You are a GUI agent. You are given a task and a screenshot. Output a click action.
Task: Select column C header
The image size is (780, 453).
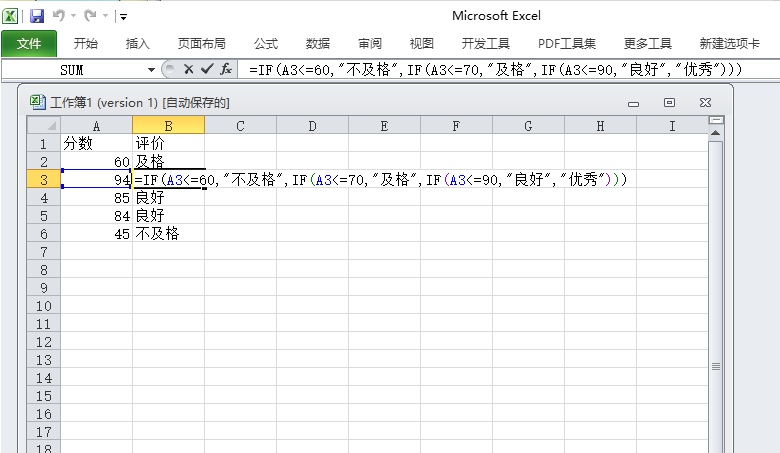coord(240,126)
